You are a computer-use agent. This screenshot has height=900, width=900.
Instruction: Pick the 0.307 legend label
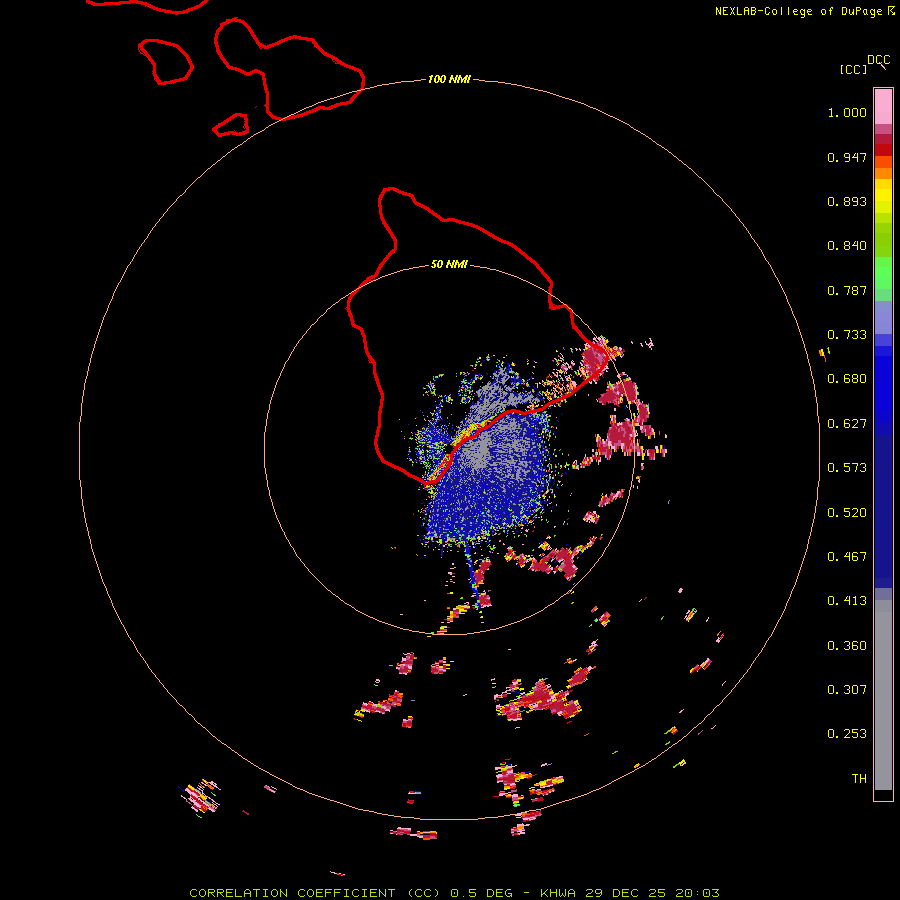pyautogui.click(x=847, y=690)
